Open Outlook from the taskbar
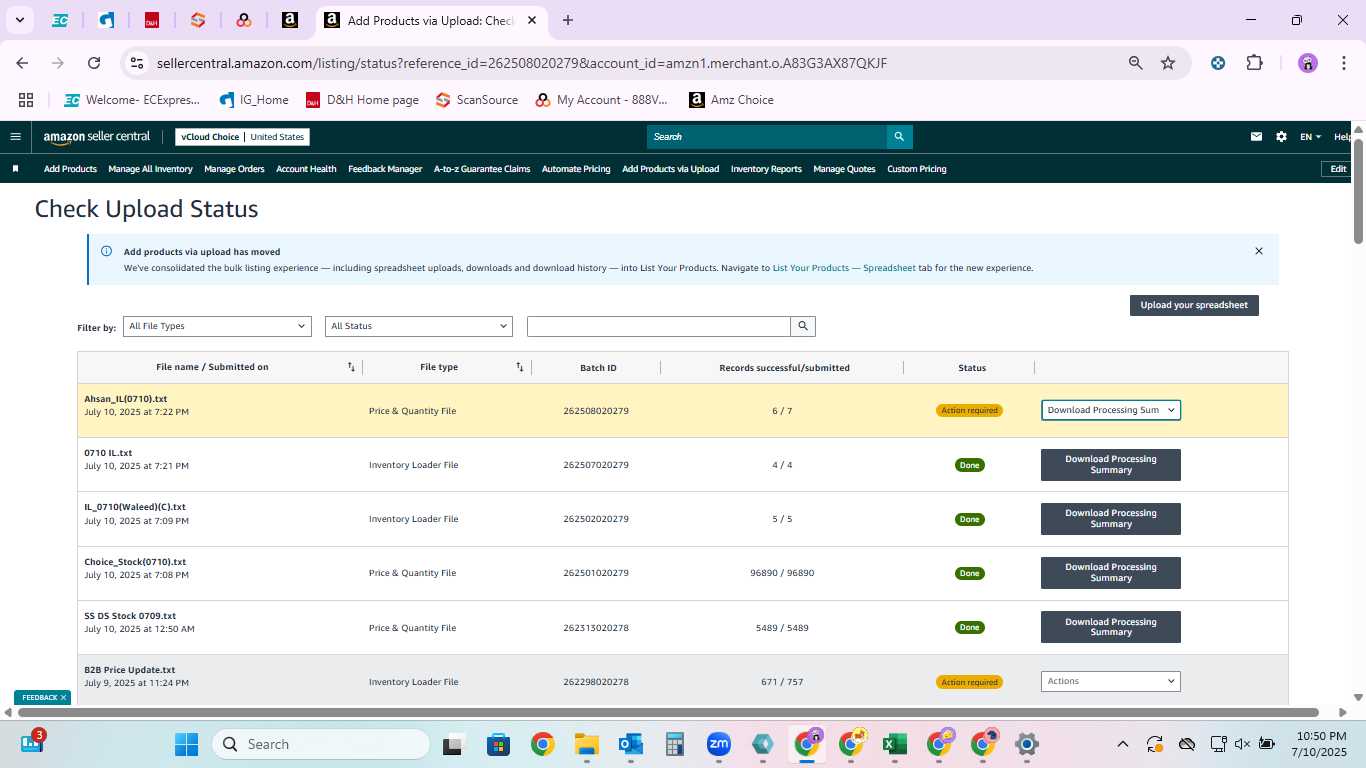This screenshot has width=1366, height=768. click(x=630, y=744)
